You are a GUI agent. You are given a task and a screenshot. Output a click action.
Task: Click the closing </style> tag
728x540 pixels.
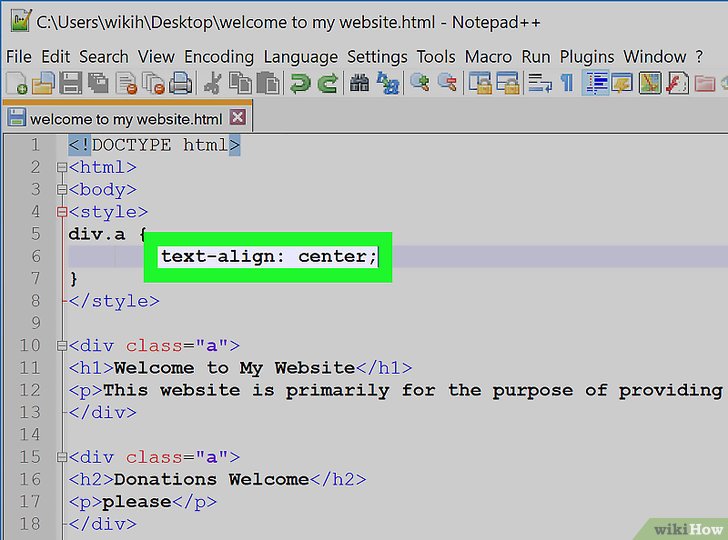(114, 301)
